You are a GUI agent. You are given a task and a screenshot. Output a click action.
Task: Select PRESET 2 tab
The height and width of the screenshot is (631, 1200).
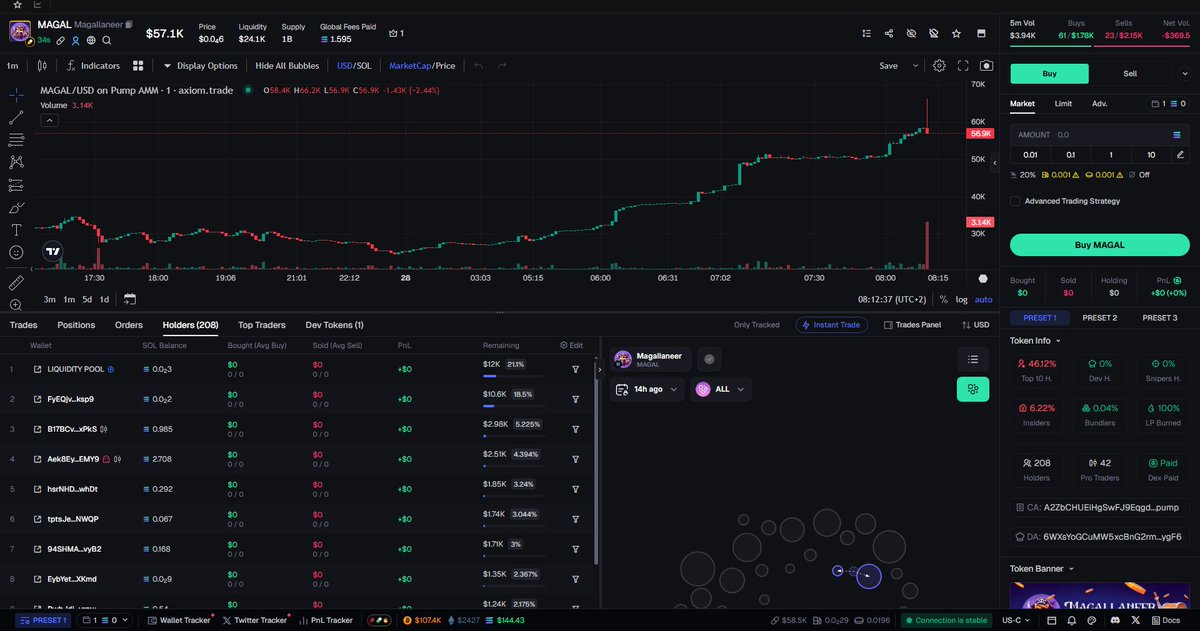click(1099, 318)
